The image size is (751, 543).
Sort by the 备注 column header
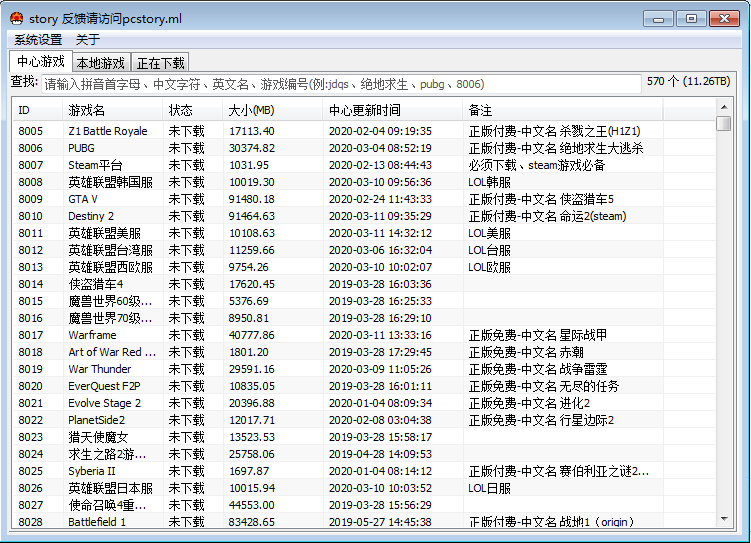(x=563, y=111)
